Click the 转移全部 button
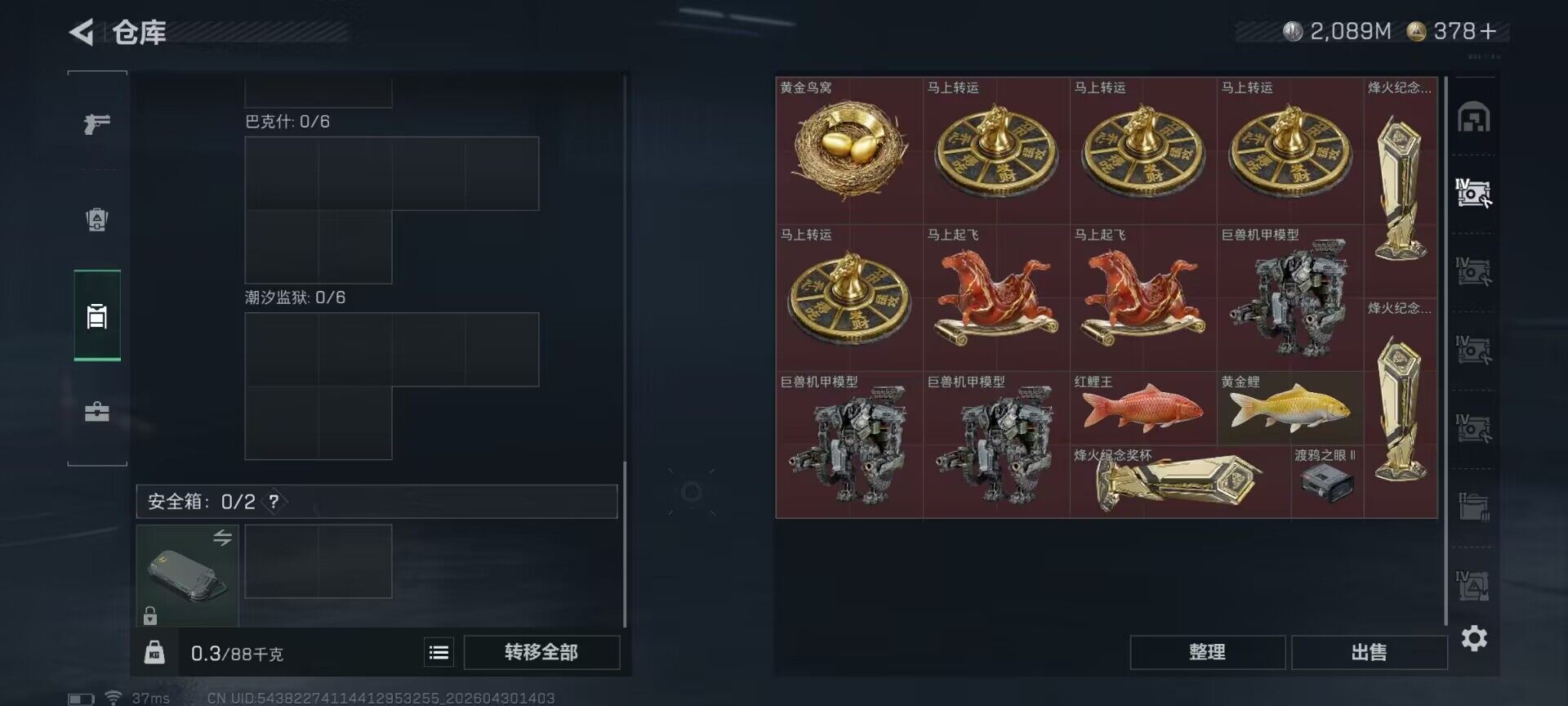Image resolution: width=1568 pixels, height=706 pixels. 541,652
